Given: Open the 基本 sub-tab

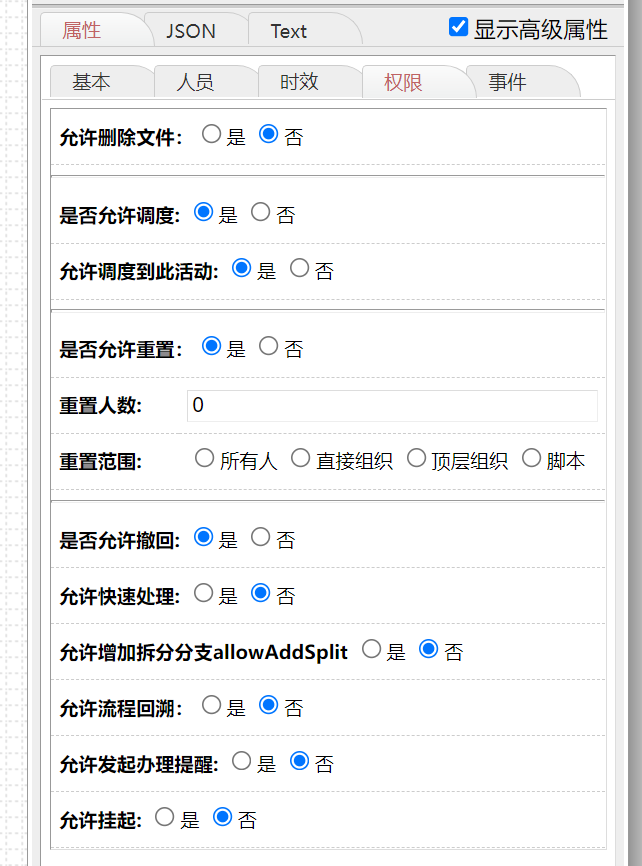Looking at the screenshot, I should (91, 82).
